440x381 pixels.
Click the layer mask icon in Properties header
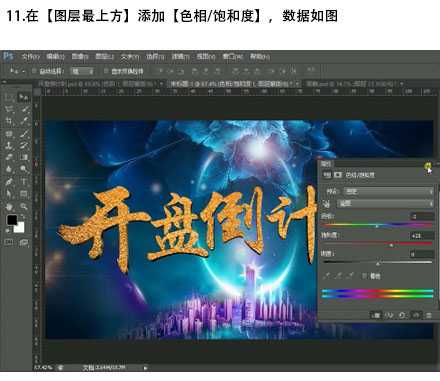pos(338,175)
